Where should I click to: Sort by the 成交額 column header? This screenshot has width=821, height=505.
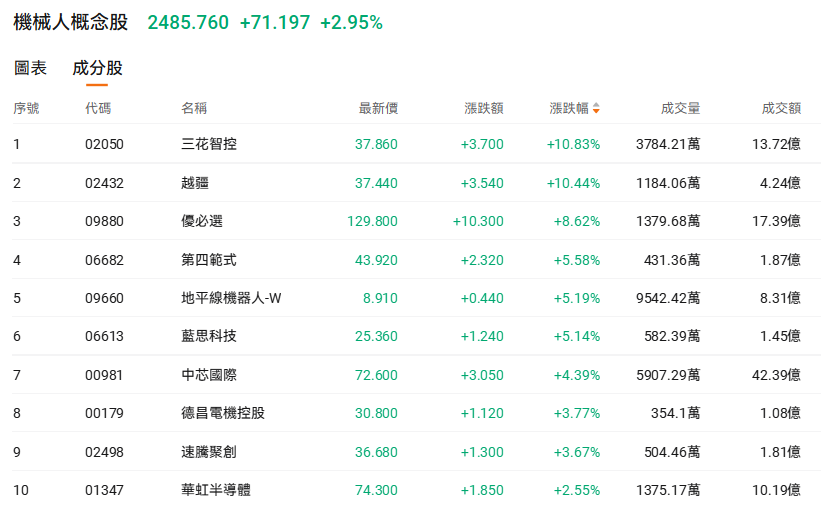(x=781, y=108)
